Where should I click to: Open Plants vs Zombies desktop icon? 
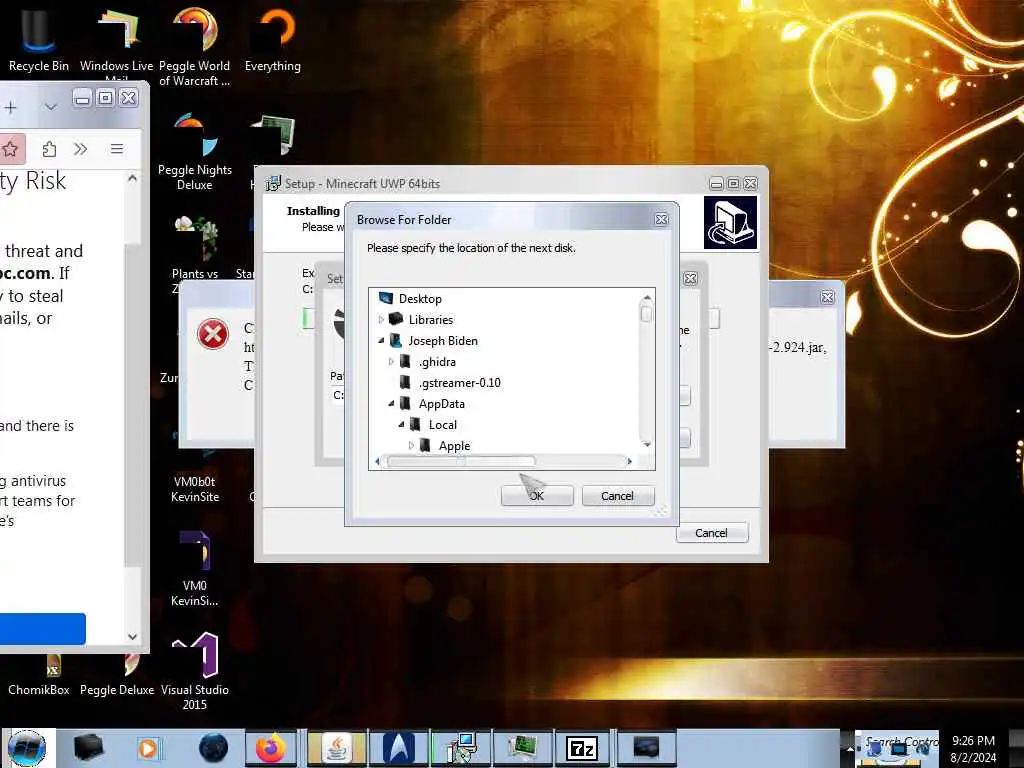tap(195, 251)
